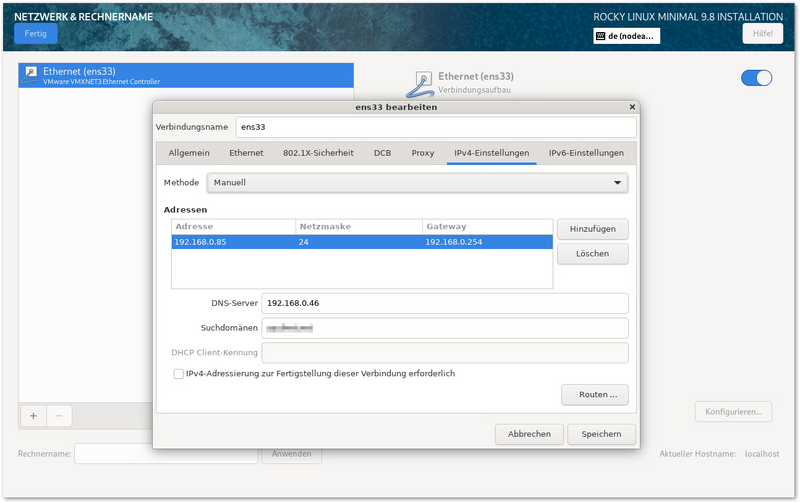Click the Adresse column header
800x503 pixels.
pos(234,227)
